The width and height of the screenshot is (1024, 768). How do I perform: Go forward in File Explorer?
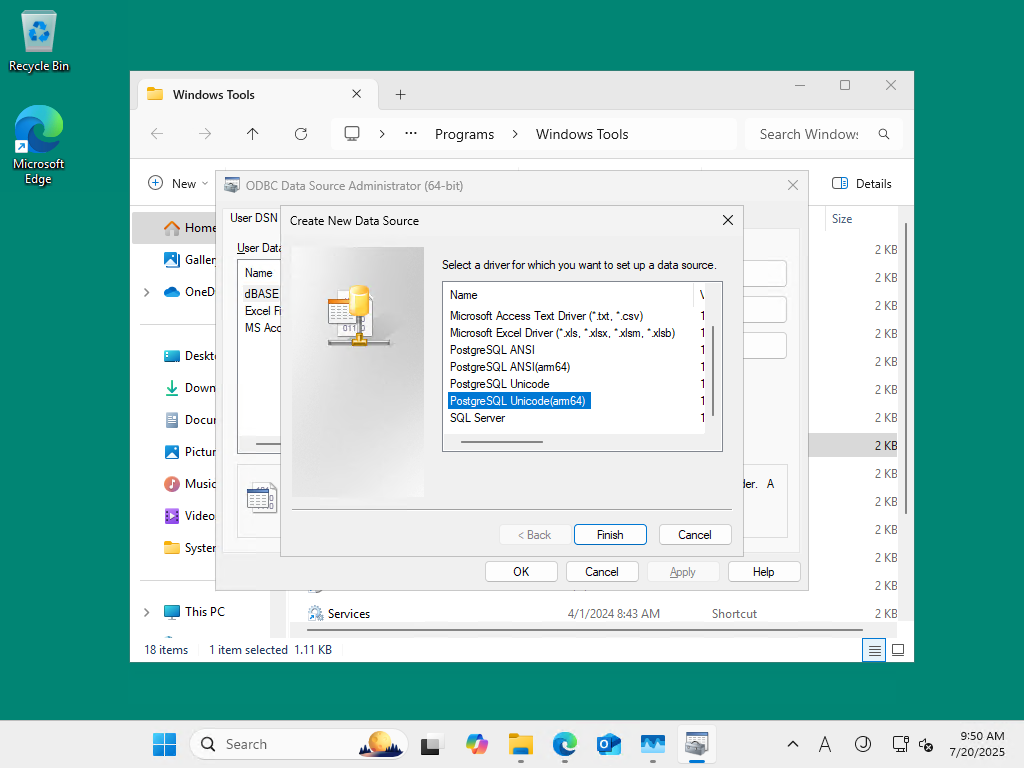(x=205, y=134)
